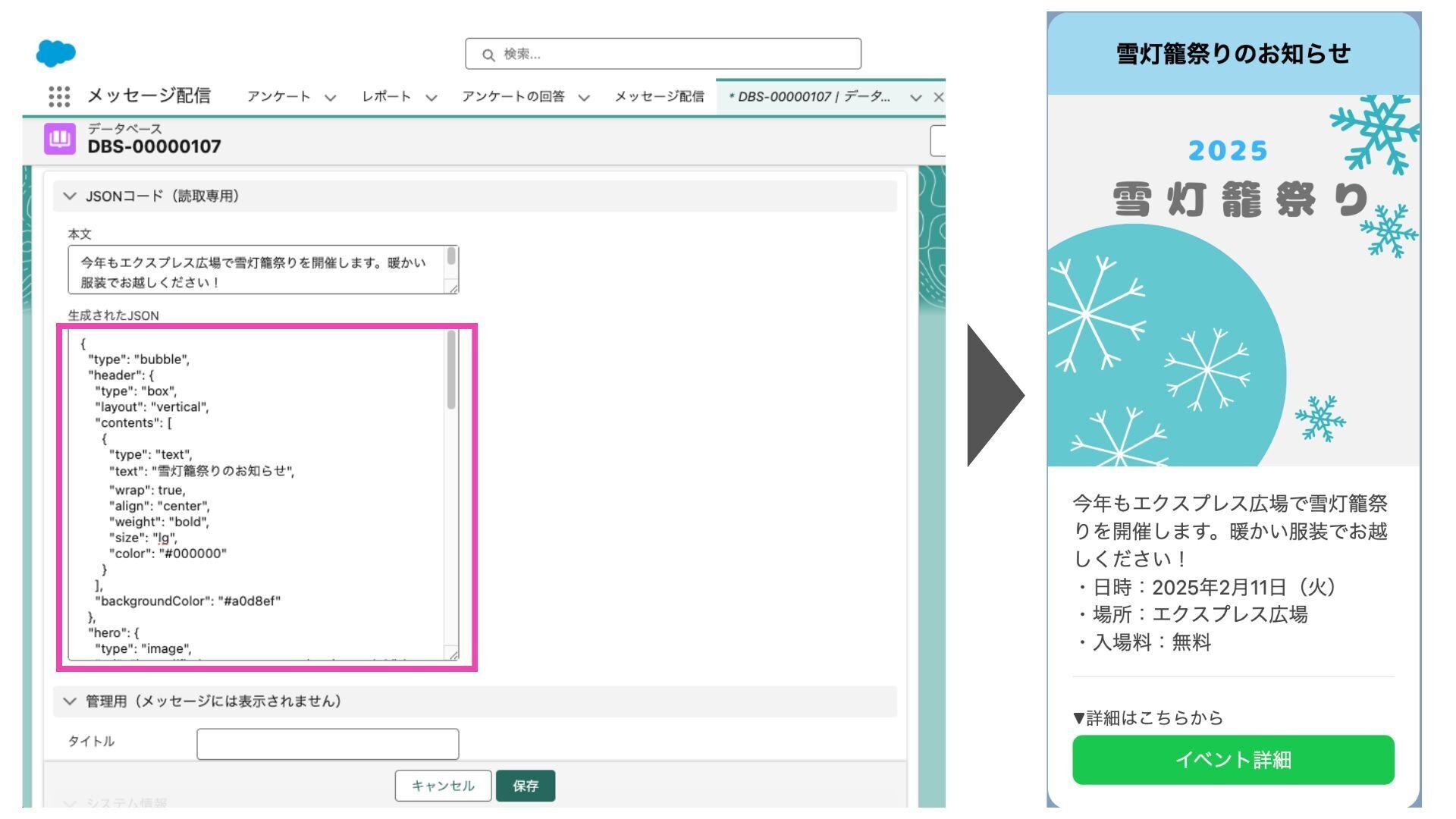Click the Salesforce cloud logo
The height and width of the screenshot is (819, 1456).
[56, 53]
